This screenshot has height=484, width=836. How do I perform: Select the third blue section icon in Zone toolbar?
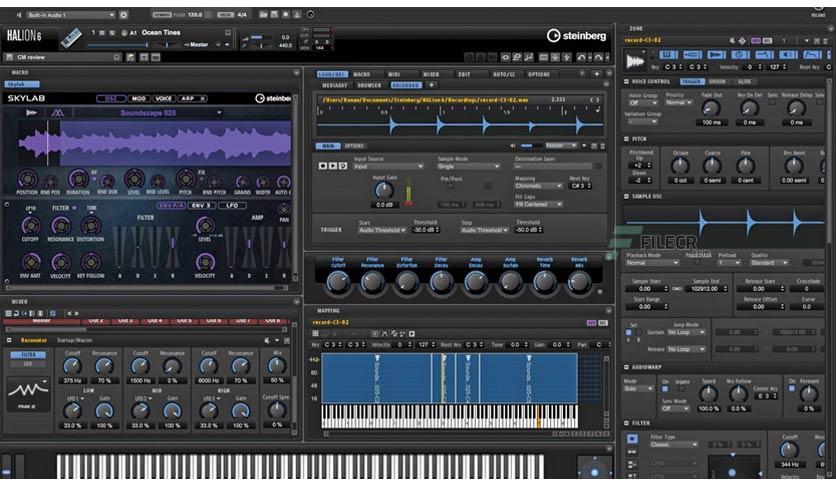coord(716,54)
